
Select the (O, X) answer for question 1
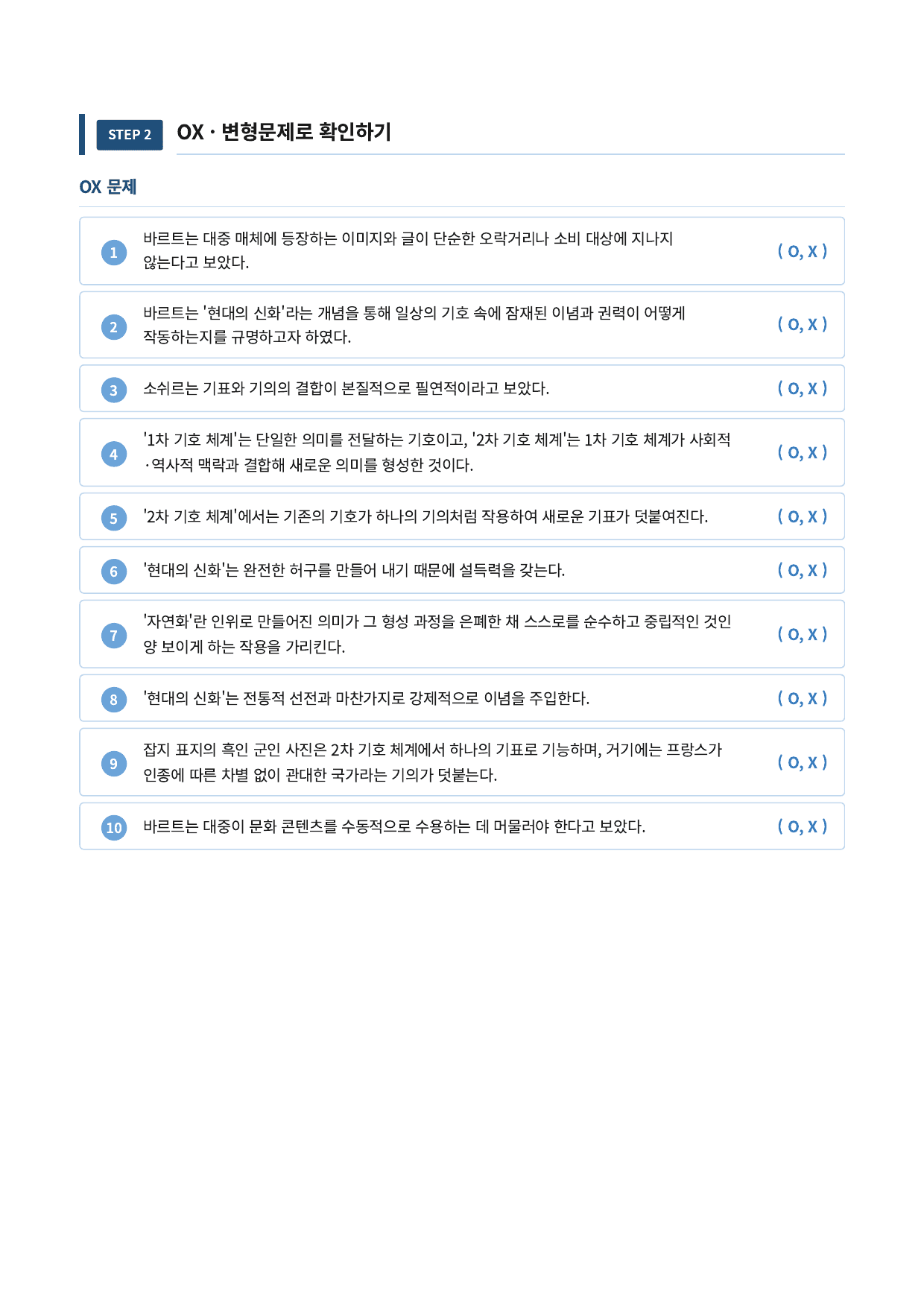tap(803, 251)
